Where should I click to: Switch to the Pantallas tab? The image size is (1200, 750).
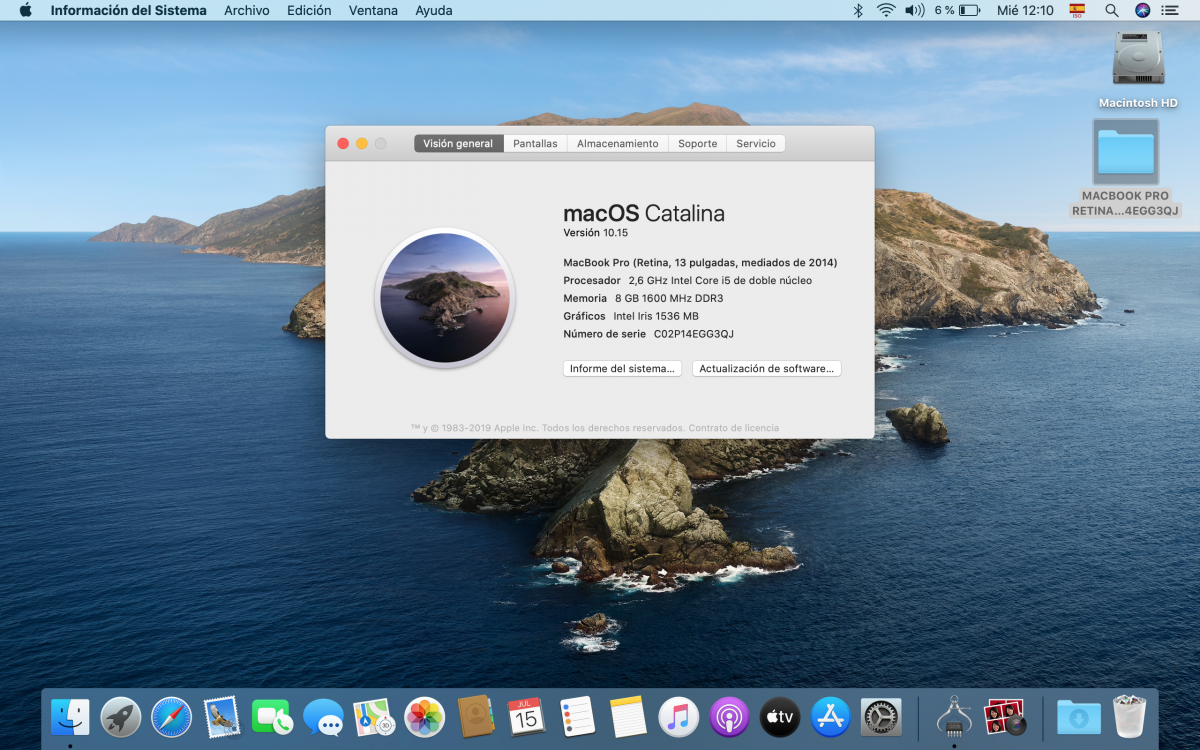click(535, 144)
